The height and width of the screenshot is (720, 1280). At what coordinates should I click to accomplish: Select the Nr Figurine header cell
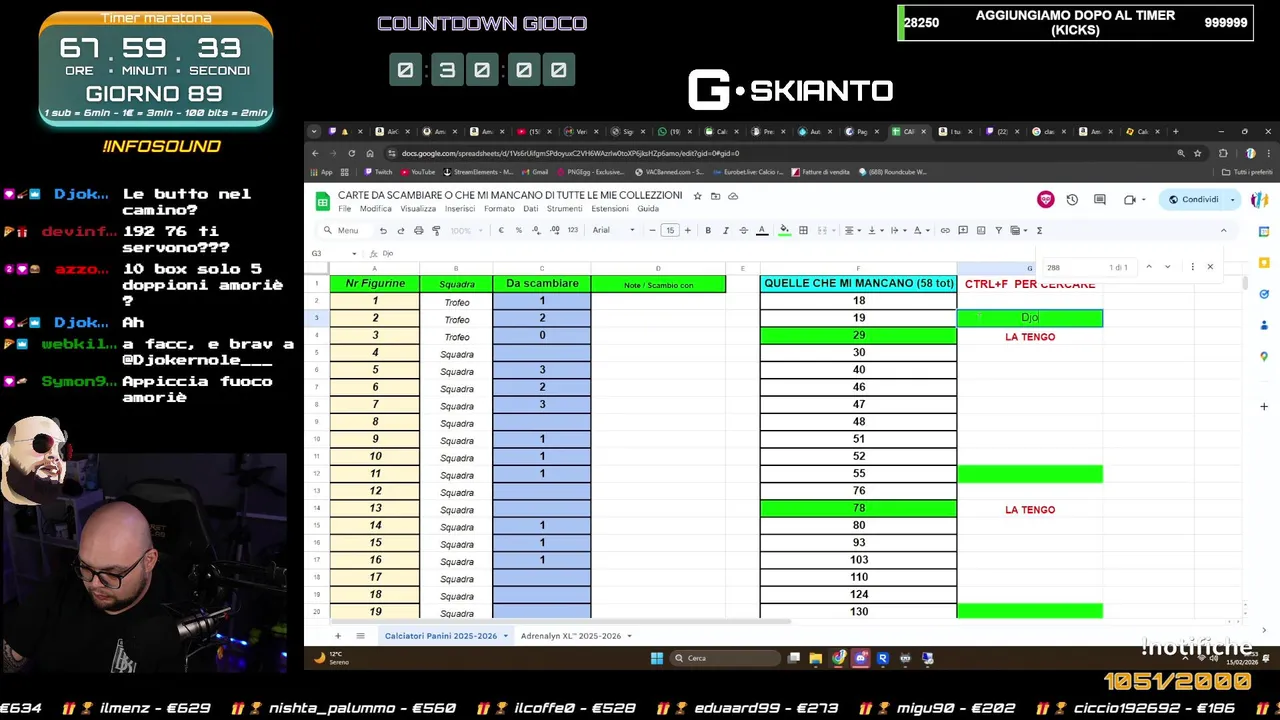click(375, 284)
